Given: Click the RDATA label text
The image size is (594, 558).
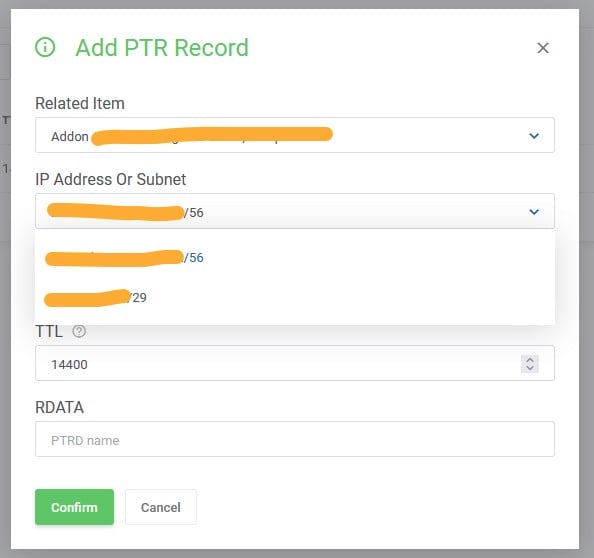Looking at the screenshot, I should pyautogui.click(x=59, y=407).
